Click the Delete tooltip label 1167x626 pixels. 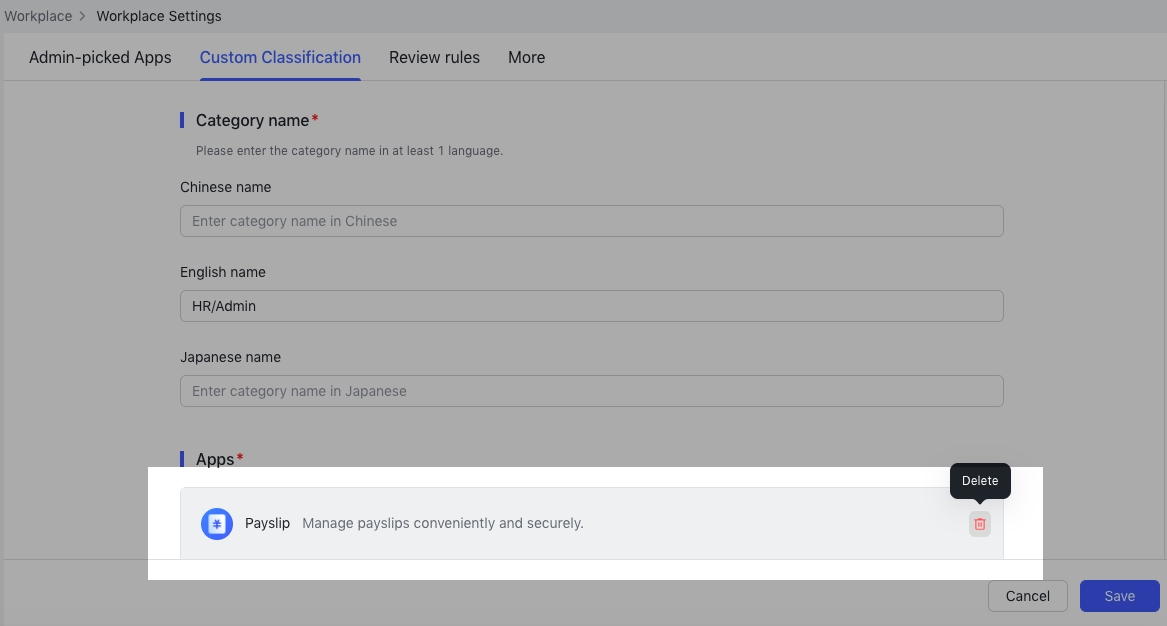[x=980, y=481]
